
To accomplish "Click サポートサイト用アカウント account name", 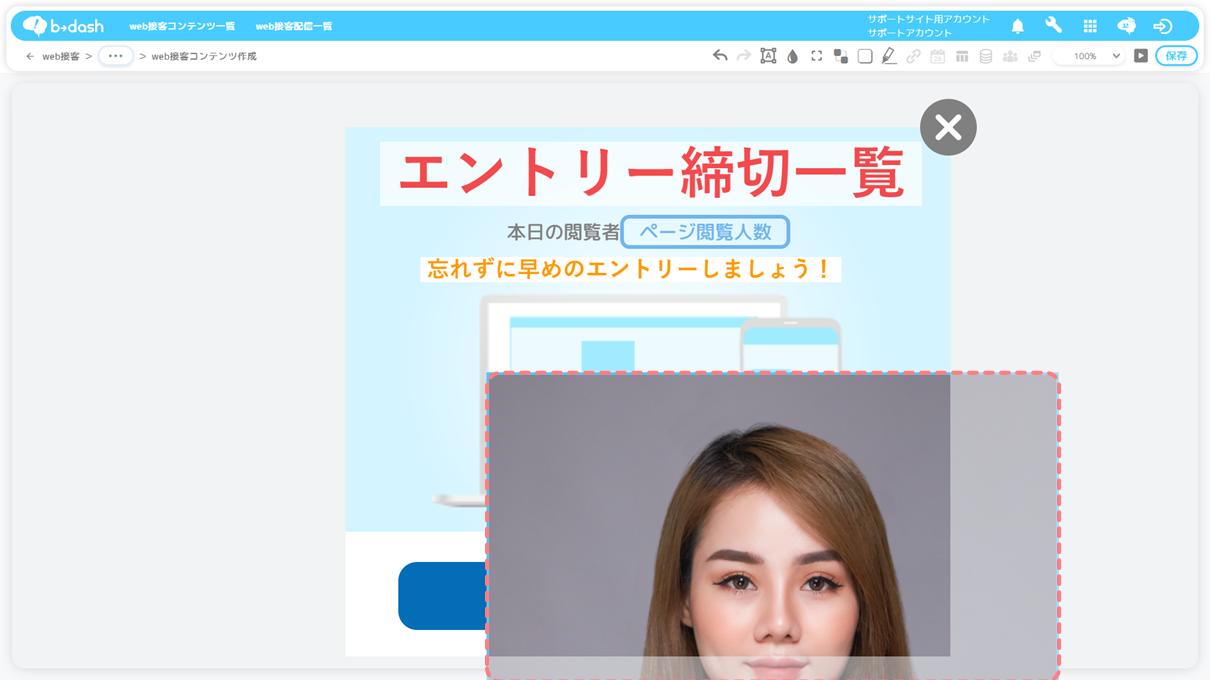I will 929,19.
